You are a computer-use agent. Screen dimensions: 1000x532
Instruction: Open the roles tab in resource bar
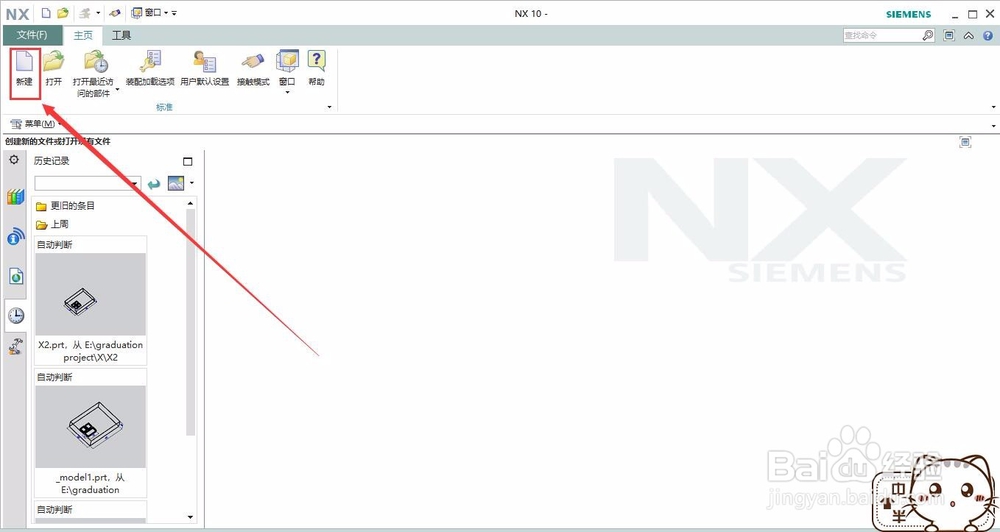16,346
